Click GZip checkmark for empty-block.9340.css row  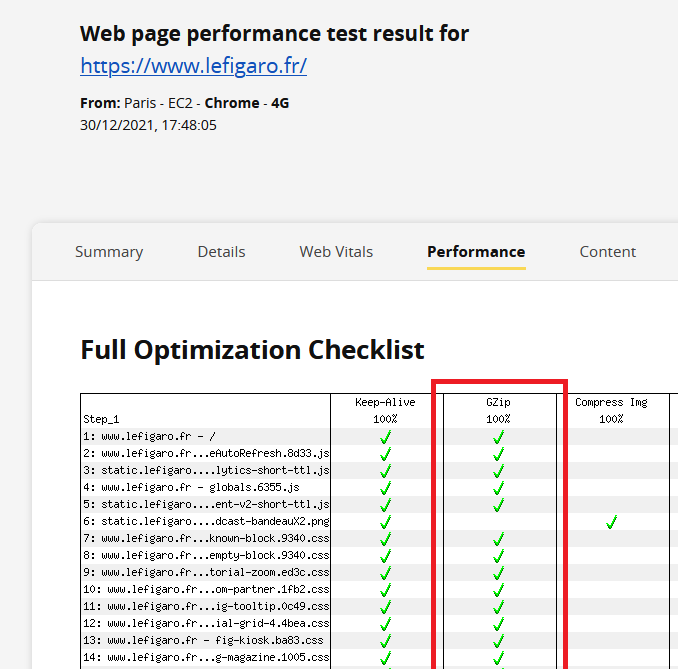pos(498,556)
